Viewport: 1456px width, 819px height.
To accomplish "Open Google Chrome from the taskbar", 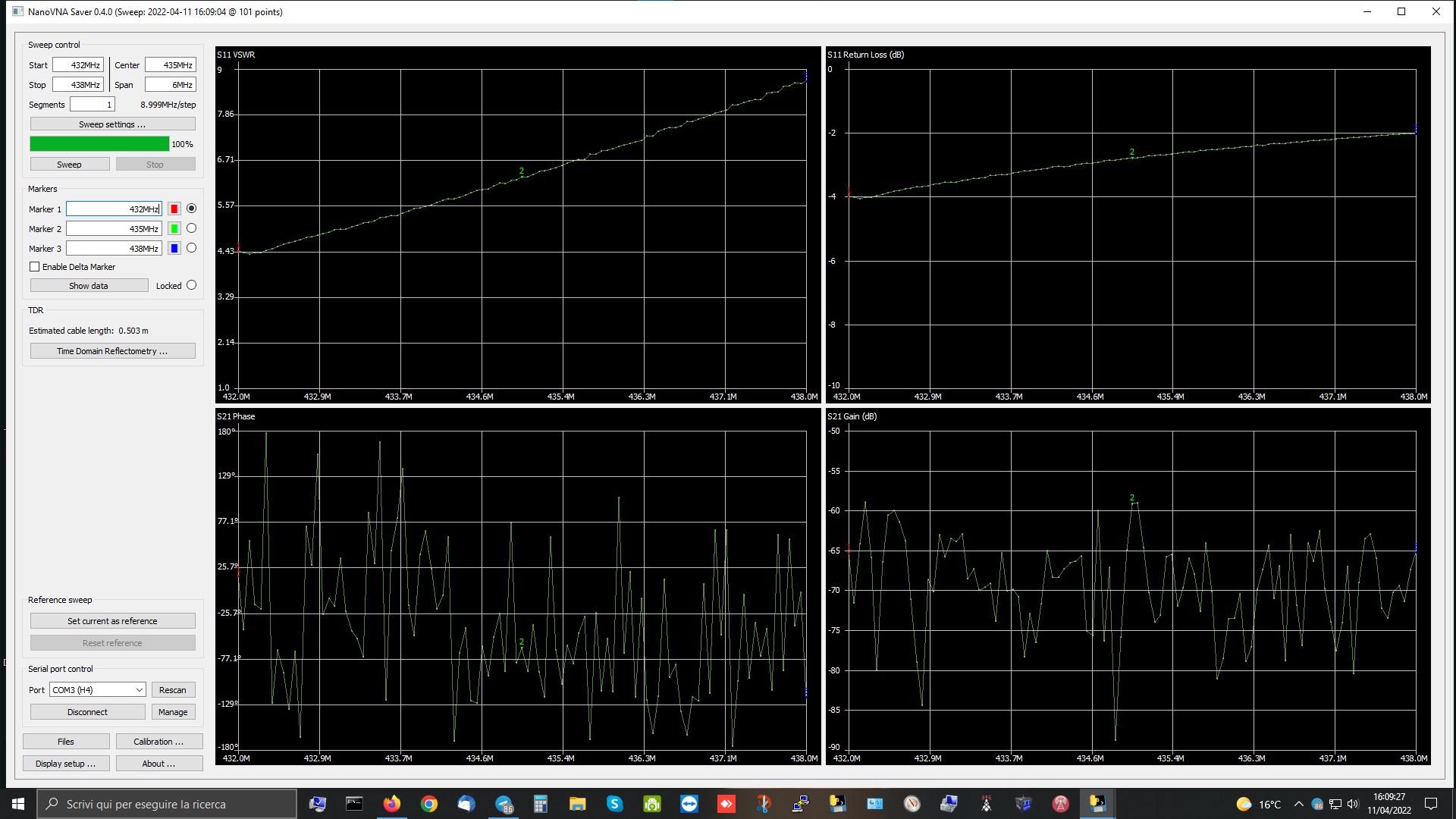I will pyautogui.click(x=429, y=804).
